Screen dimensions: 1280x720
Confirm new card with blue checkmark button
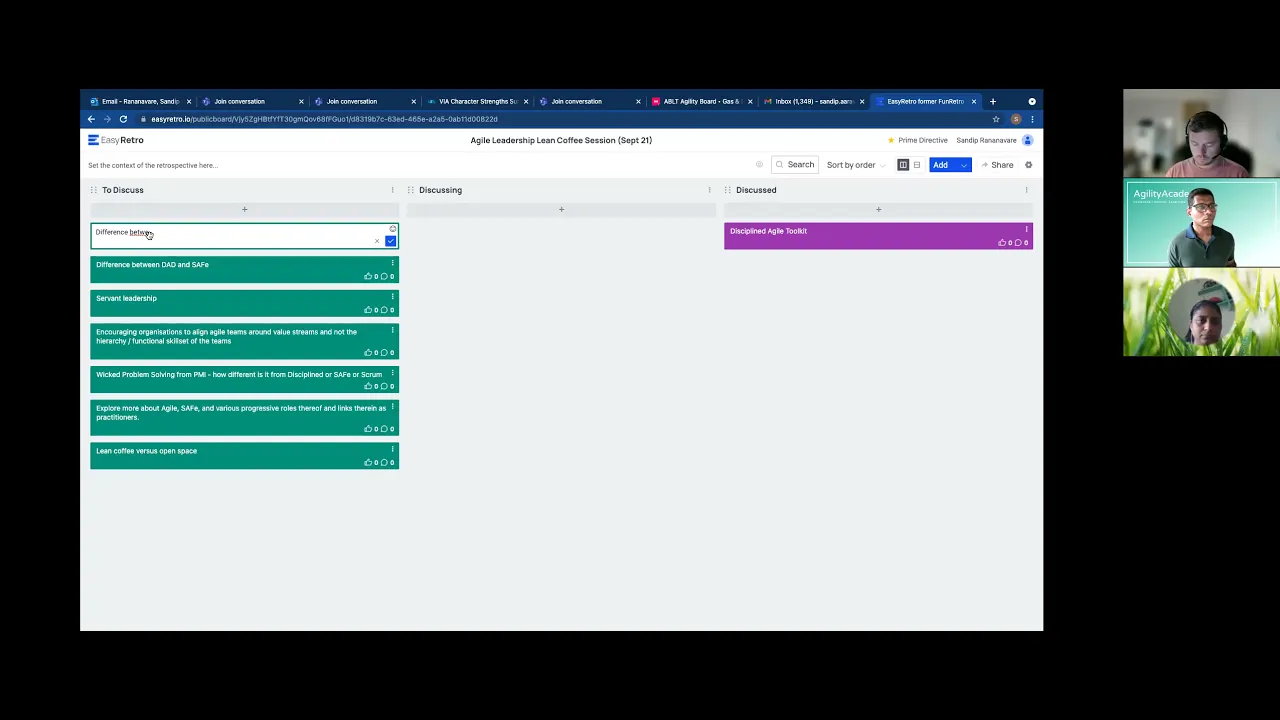391,241
